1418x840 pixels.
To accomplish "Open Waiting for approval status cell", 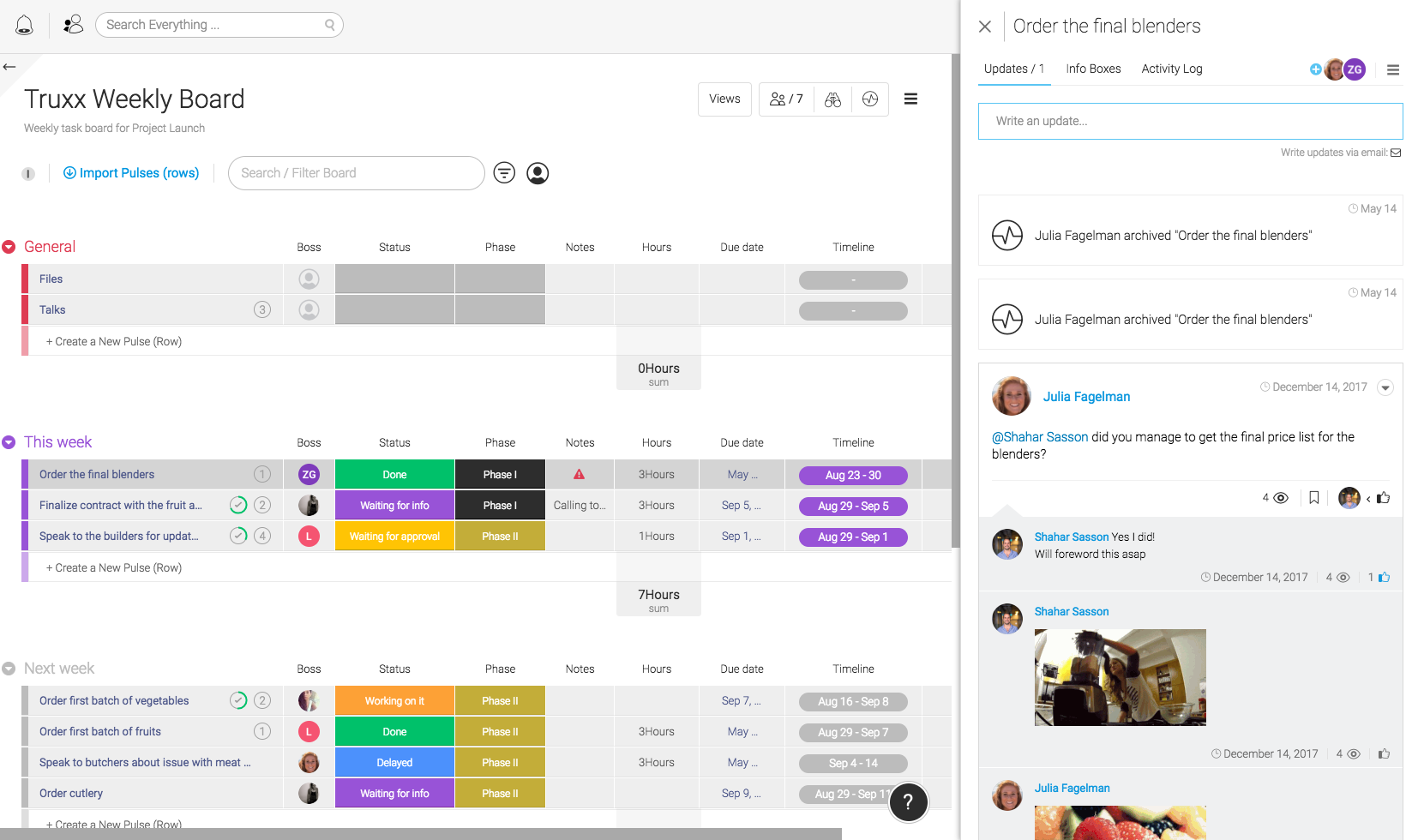I will click(x=394, y=537).
